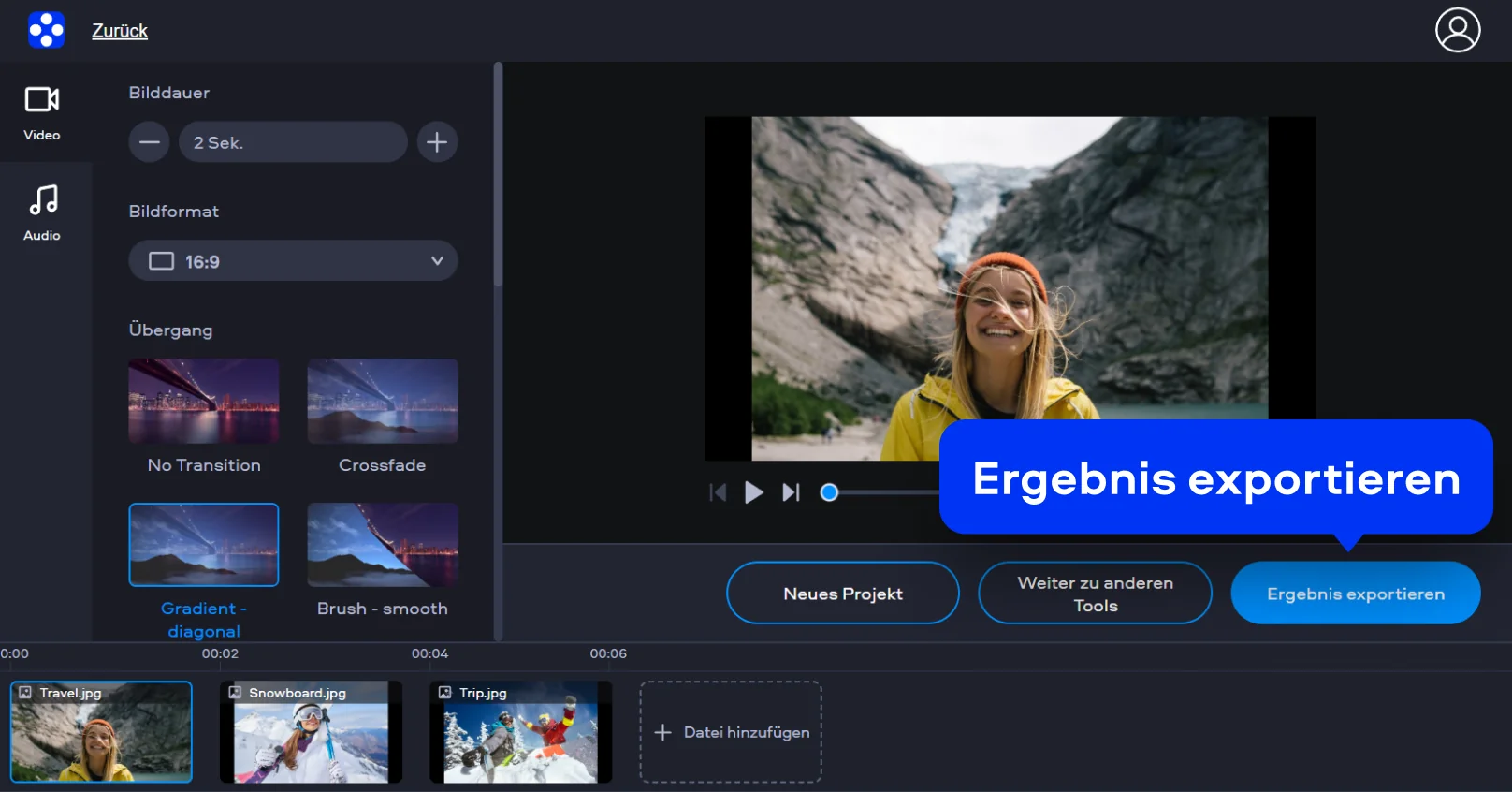
Task: Click the app logo icon
Action: [x=46, y=30]
